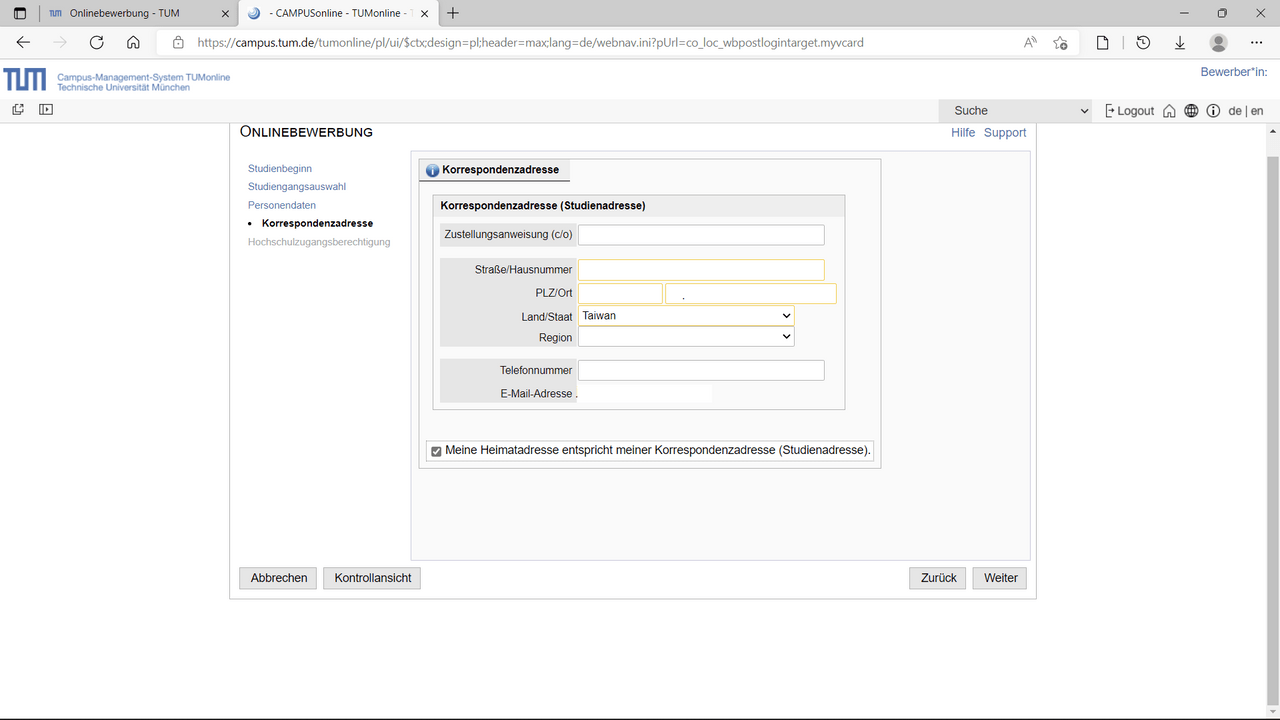Open browser downloads icon
1280x720 pixels.
pos(1180,43)
